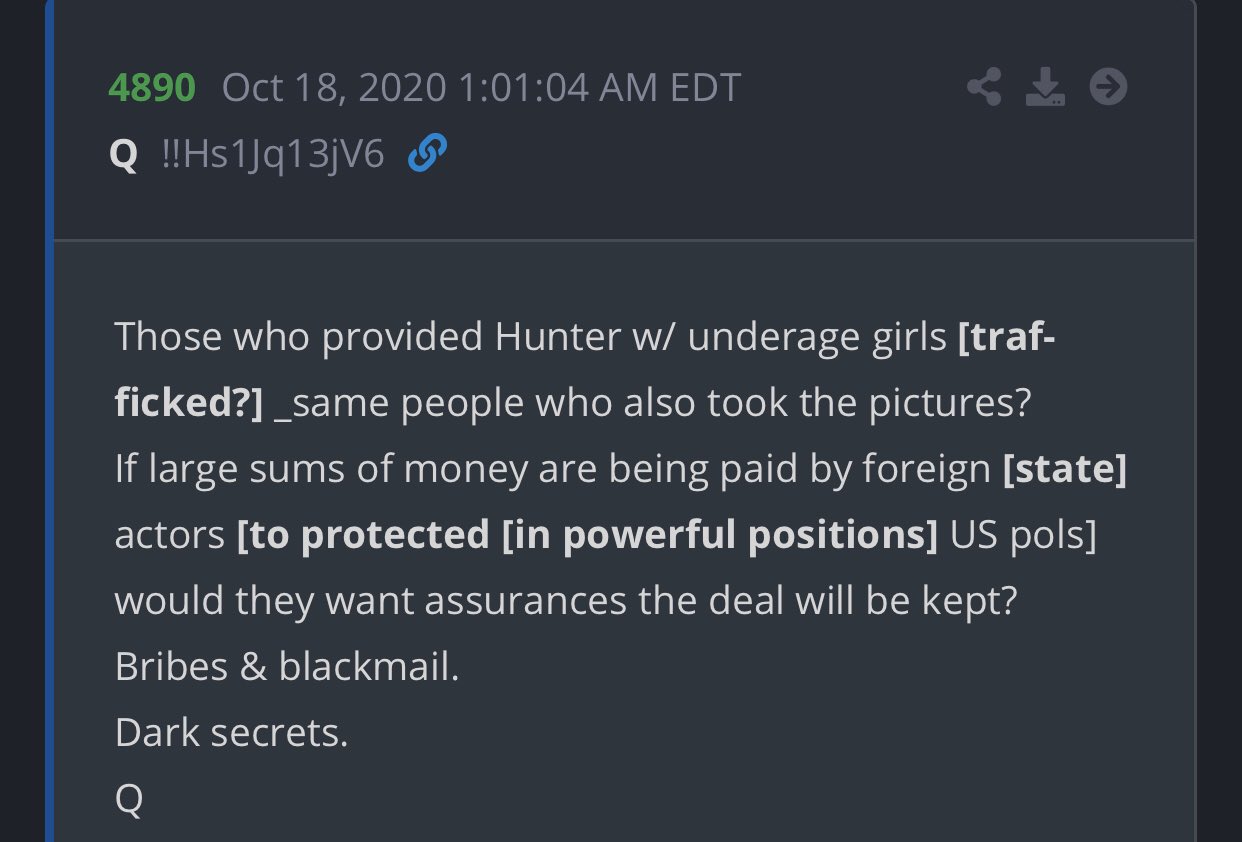Screen dimensions: 1242x842
Task: Open the green post number 4890
Action: (151, 88)
